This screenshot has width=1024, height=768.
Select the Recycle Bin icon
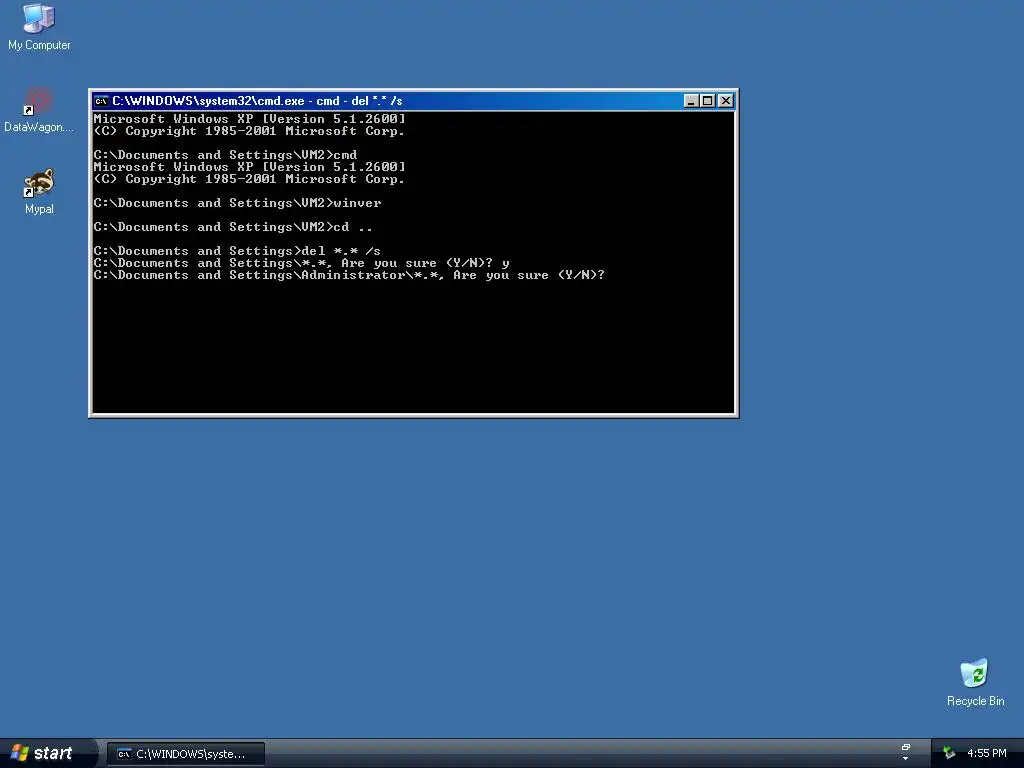pyautogui.click(x=975, y=682)
